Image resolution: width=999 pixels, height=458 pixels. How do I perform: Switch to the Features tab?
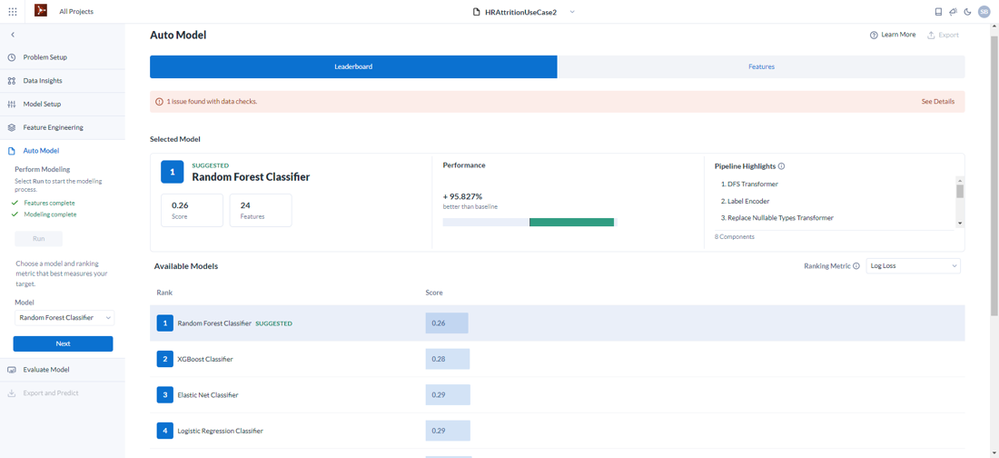point(761,67)
